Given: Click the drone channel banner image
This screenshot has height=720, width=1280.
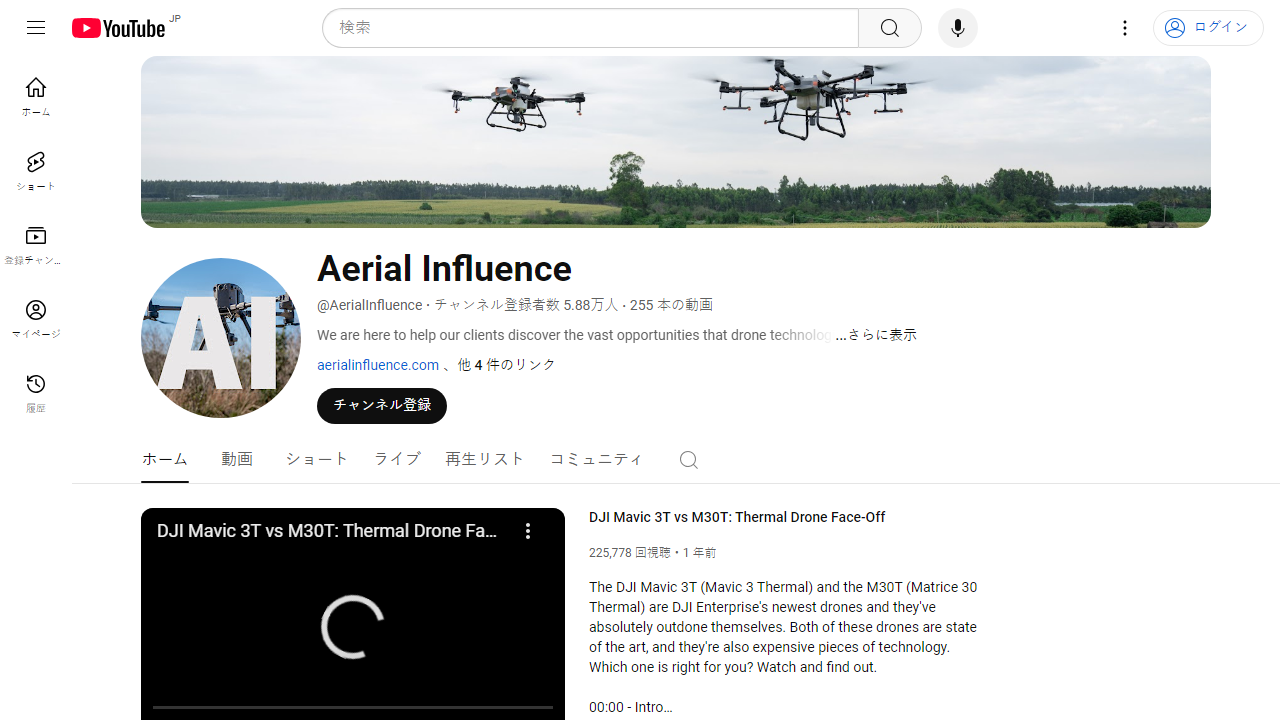Looking at the screenshot, I should pyautogui.click(x=676, y=142).
